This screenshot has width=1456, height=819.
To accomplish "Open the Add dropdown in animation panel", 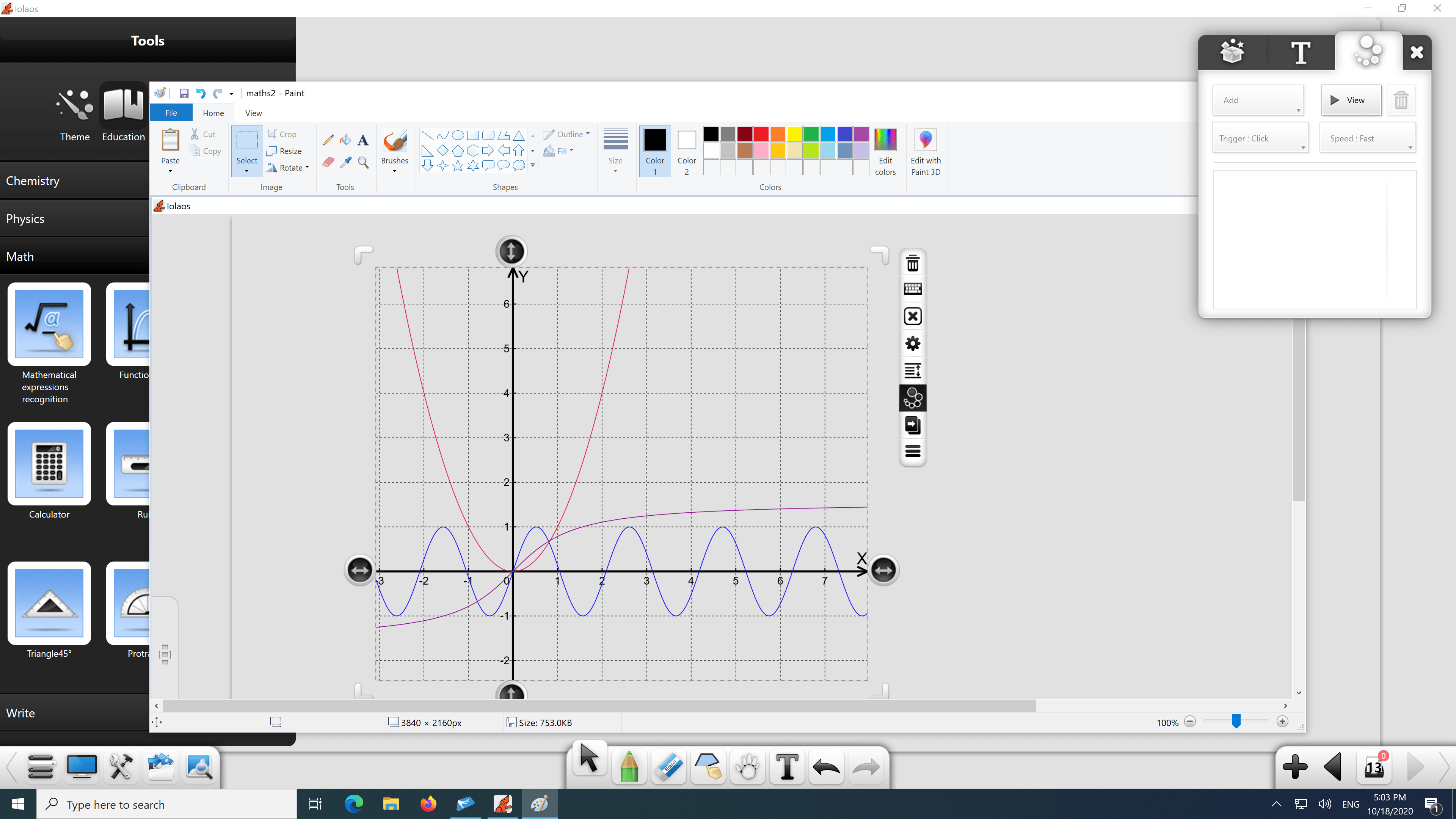I will click(1258, 100).
